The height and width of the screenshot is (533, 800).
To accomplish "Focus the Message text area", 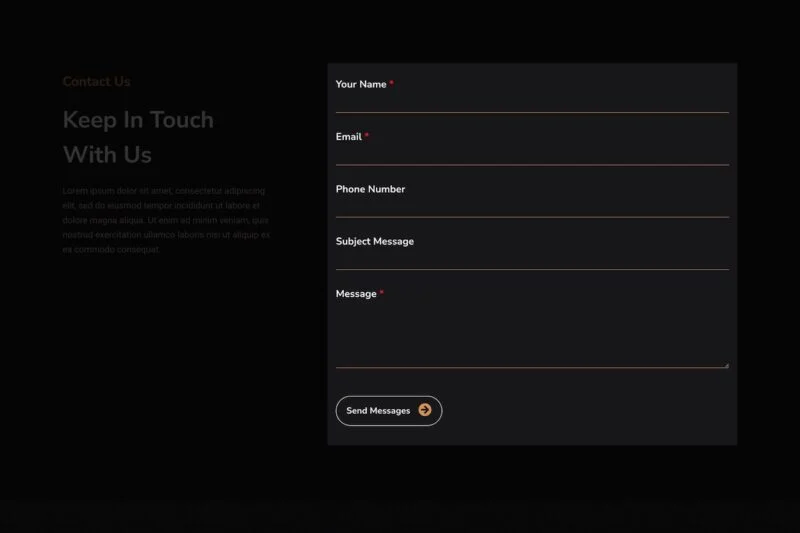I will coord(532,336).
